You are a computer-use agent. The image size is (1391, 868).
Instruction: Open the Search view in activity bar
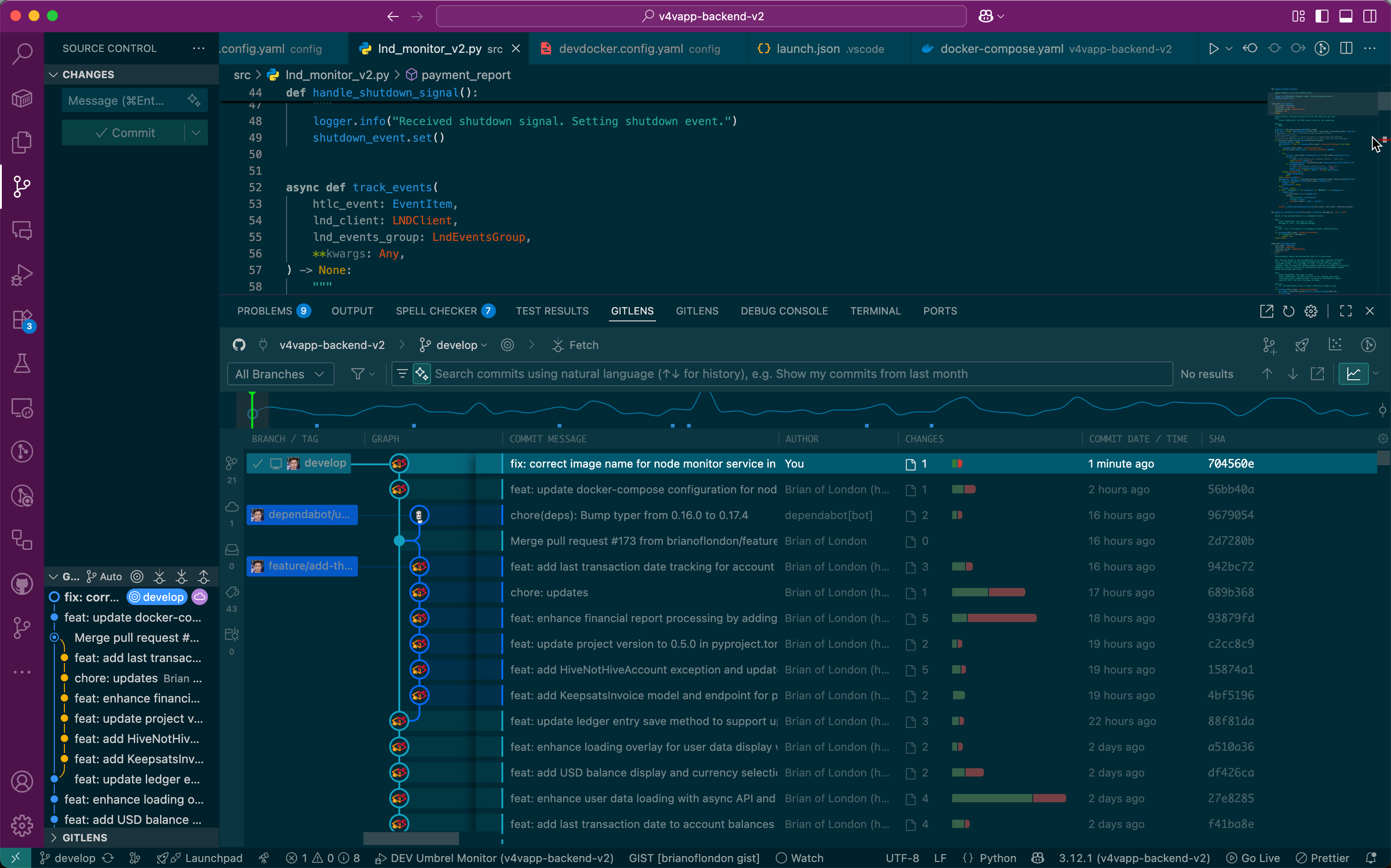point(22,53)
